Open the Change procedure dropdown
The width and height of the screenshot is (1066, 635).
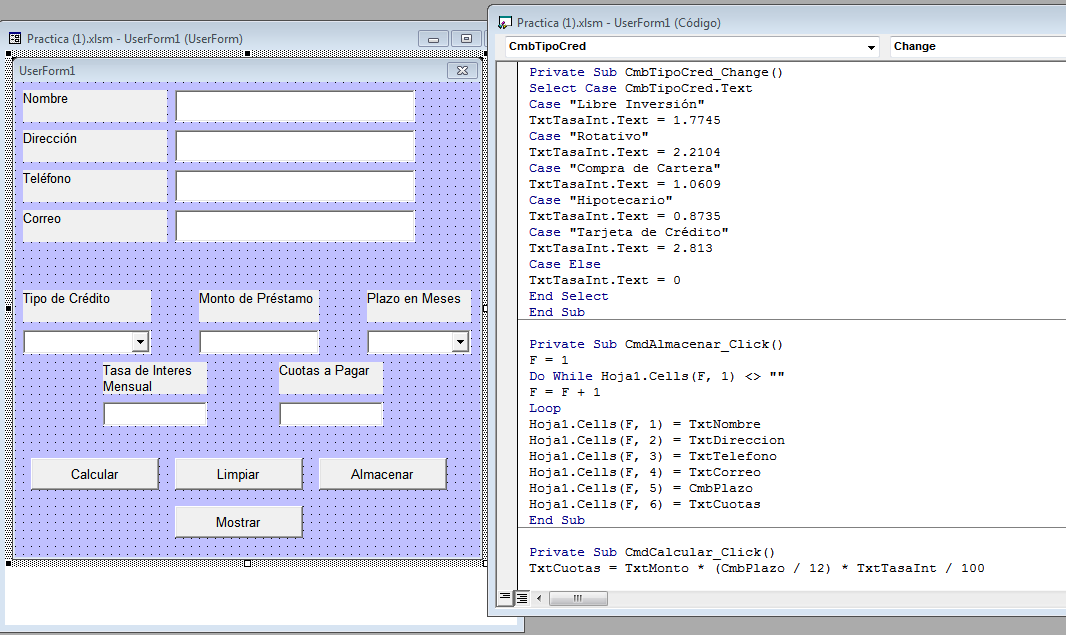pyautogui.click(x=978, y=46)
